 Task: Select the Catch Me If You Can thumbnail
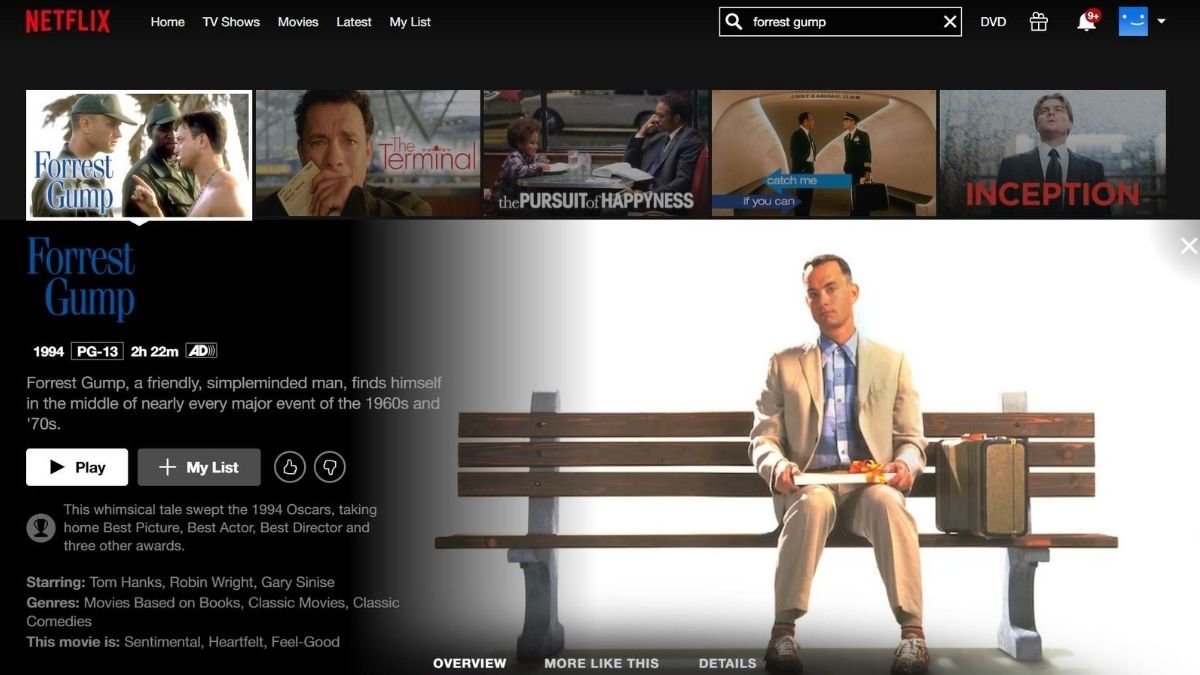(x=824, y=153)
